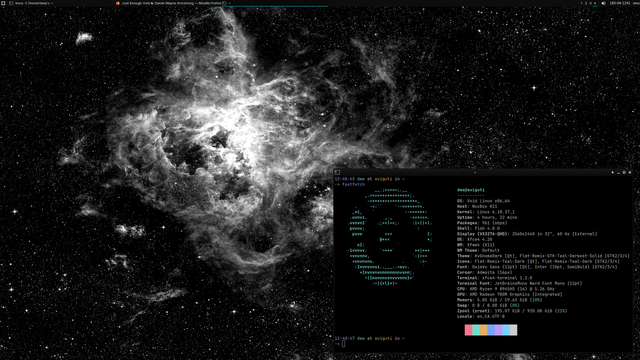Close the xfce4-terminal window
The height and width of the screenshot is (360, 640).
click(630, 172)
